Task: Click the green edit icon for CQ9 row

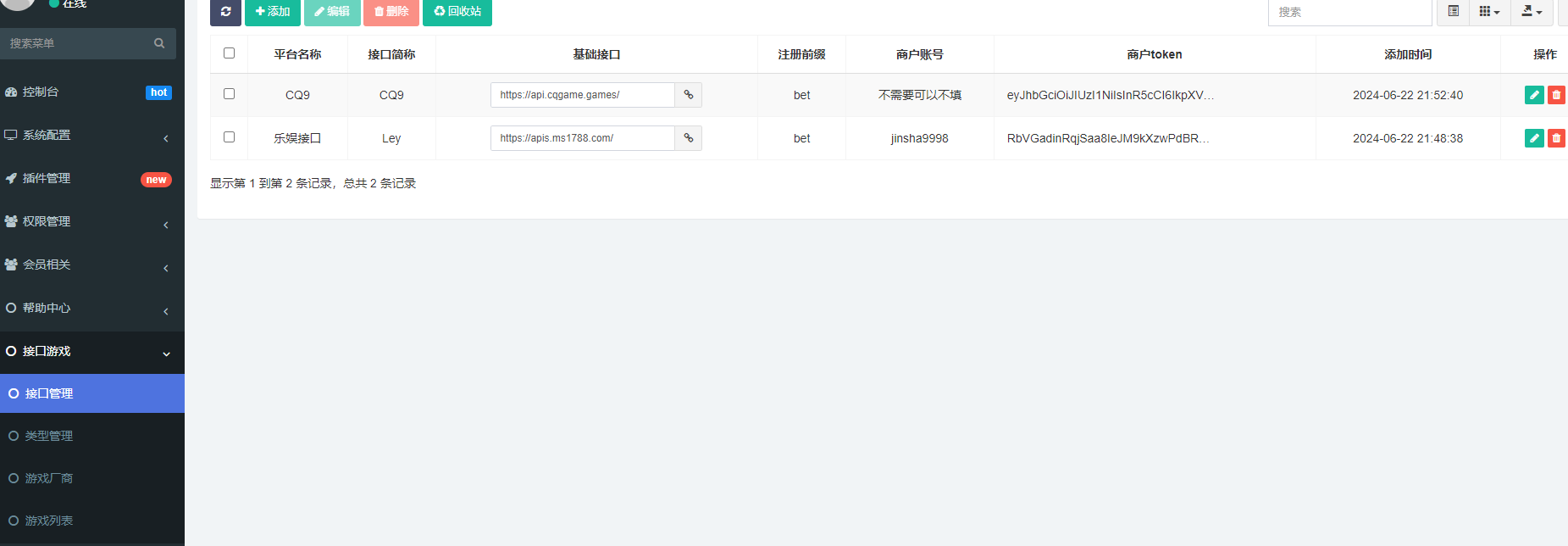Action: 1533,95
